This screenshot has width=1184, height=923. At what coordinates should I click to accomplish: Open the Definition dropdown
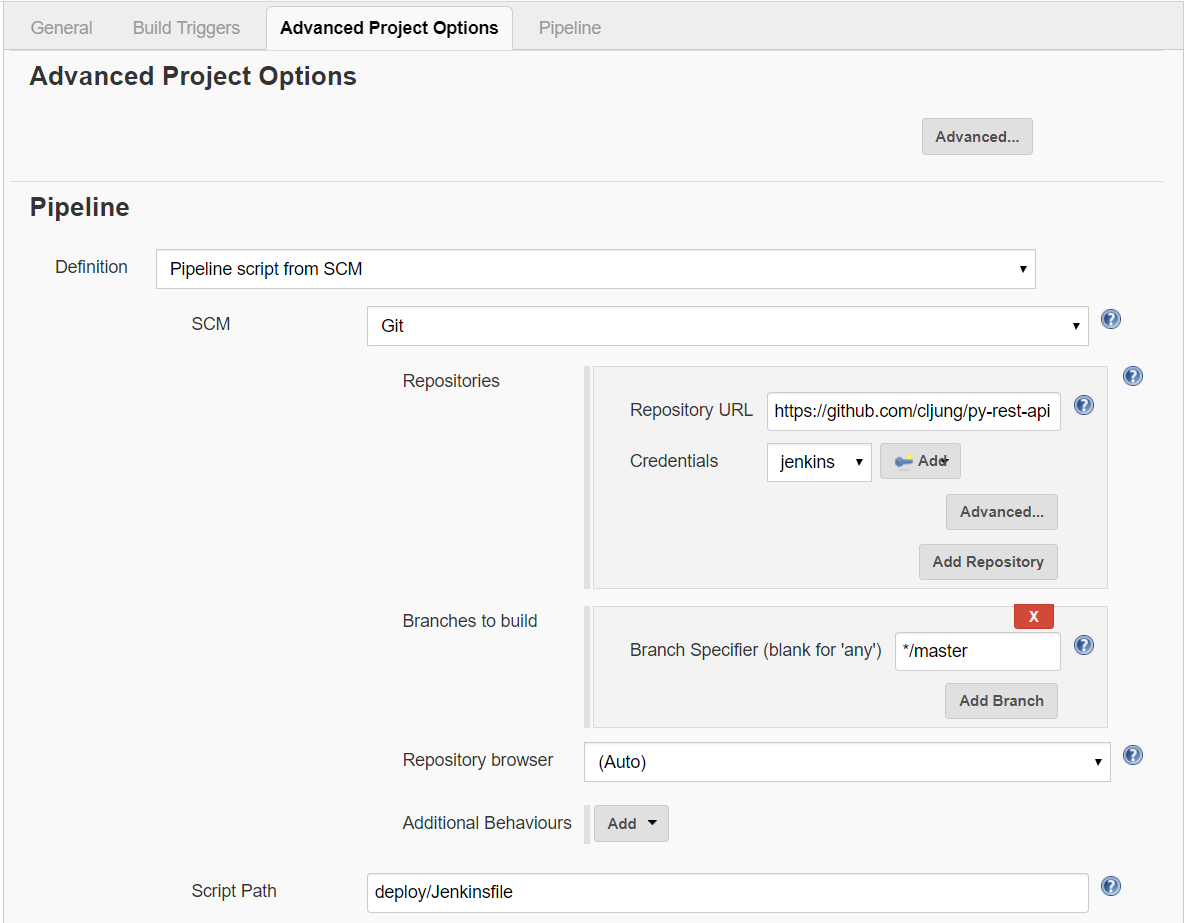(595, 269)
